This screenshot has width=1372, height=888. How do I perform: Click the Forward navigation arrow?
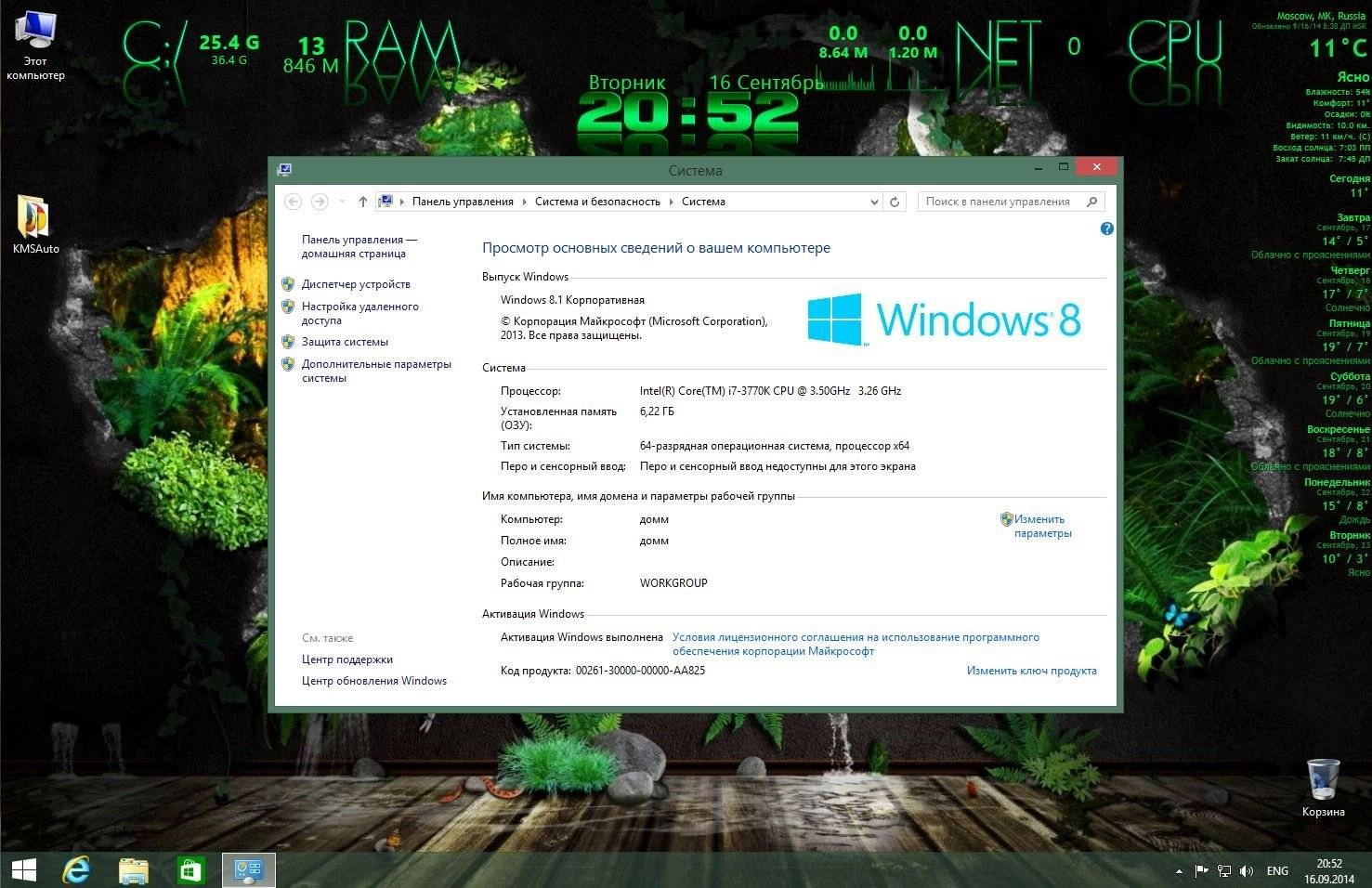(320, 202)
